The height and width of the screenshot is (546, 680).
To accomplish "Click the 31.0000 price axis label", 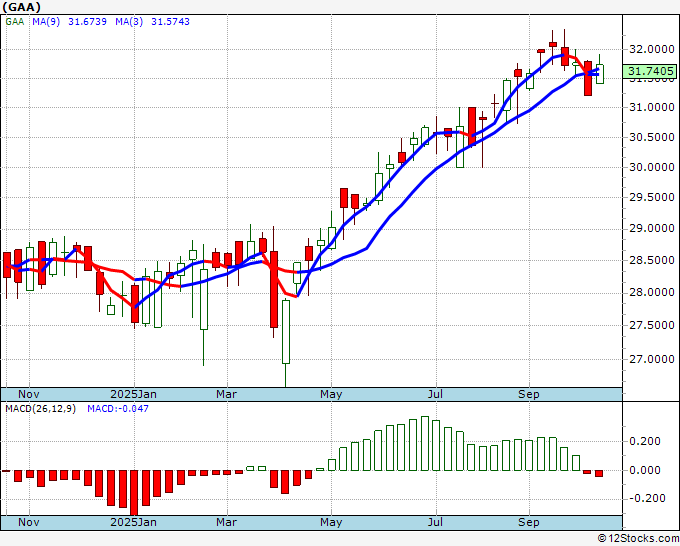I will tap(651, 107).
